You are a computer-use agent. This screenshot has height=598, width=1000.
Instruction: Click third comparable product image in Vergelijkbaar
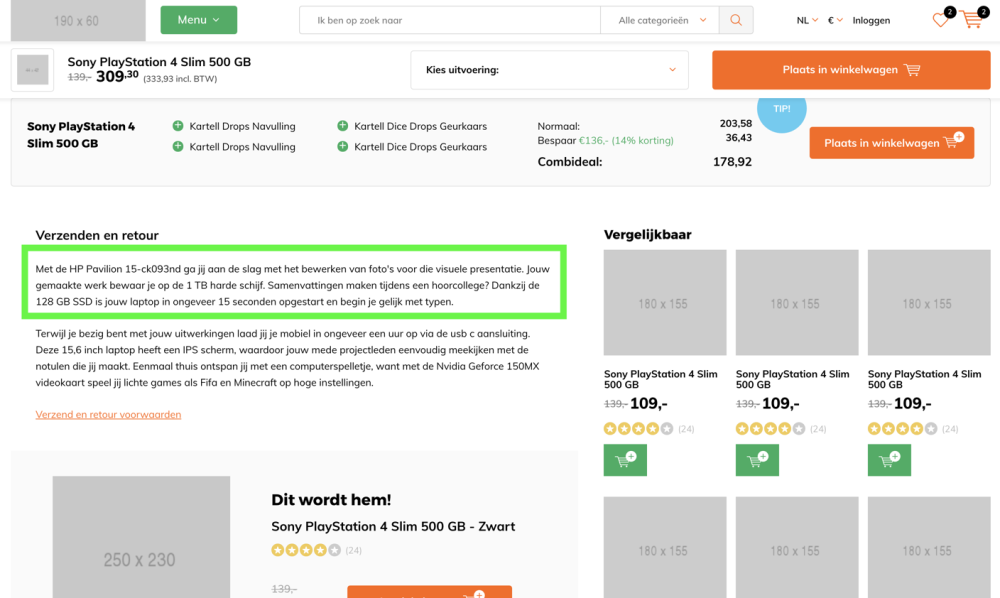(x=929, y=302)
